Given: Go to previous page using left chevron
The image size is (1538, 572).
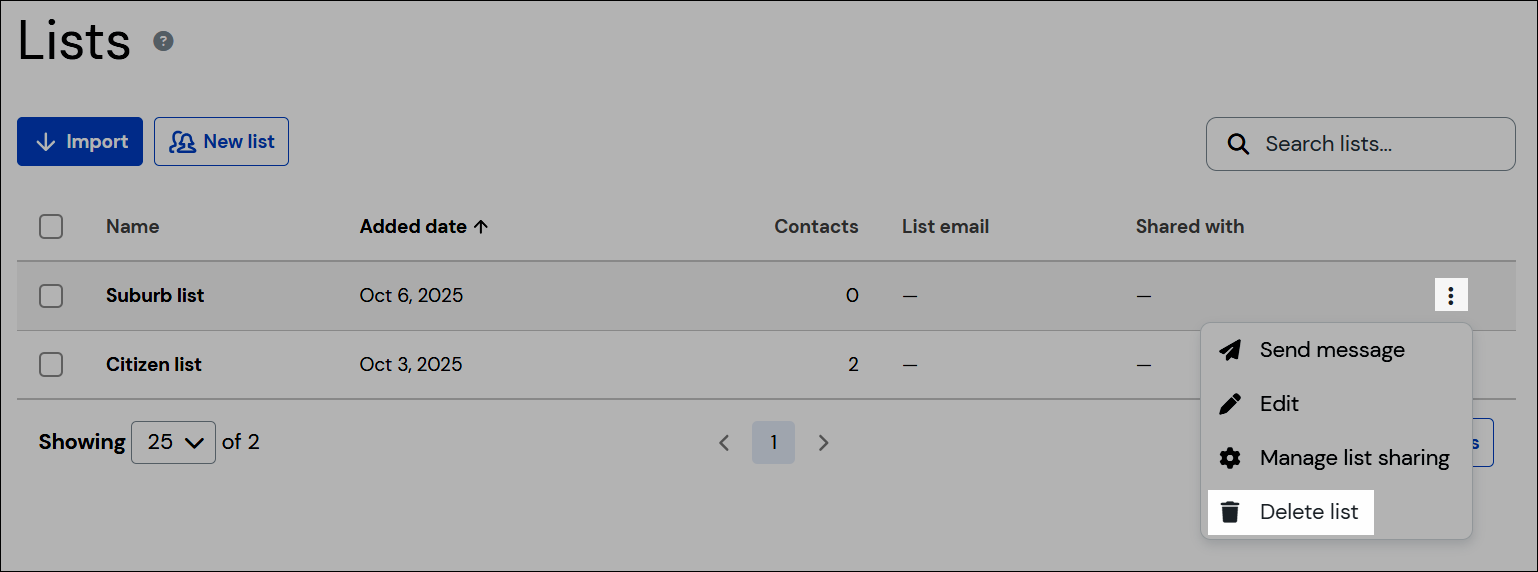Looking at the screenshot, I should click(724, 442).
